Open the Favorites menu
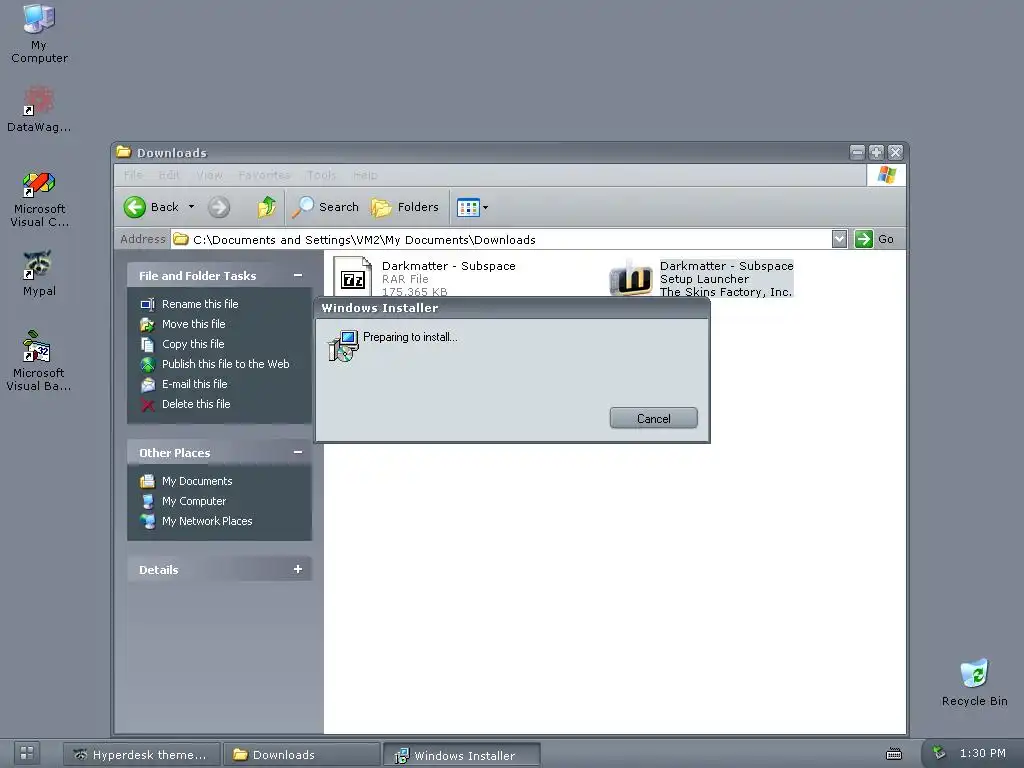Viewport: 1024px width, 768px height. tap(264, 175)
